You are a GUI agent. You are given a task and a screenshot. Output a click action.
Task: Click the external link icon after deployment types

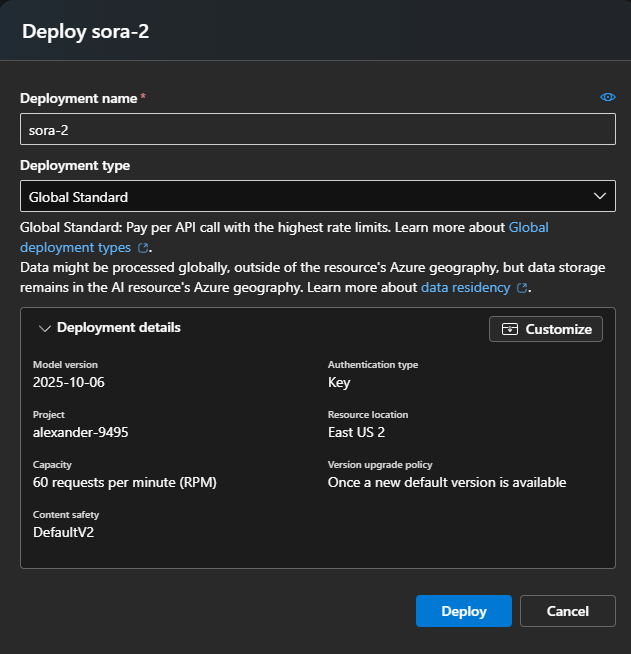143,248
